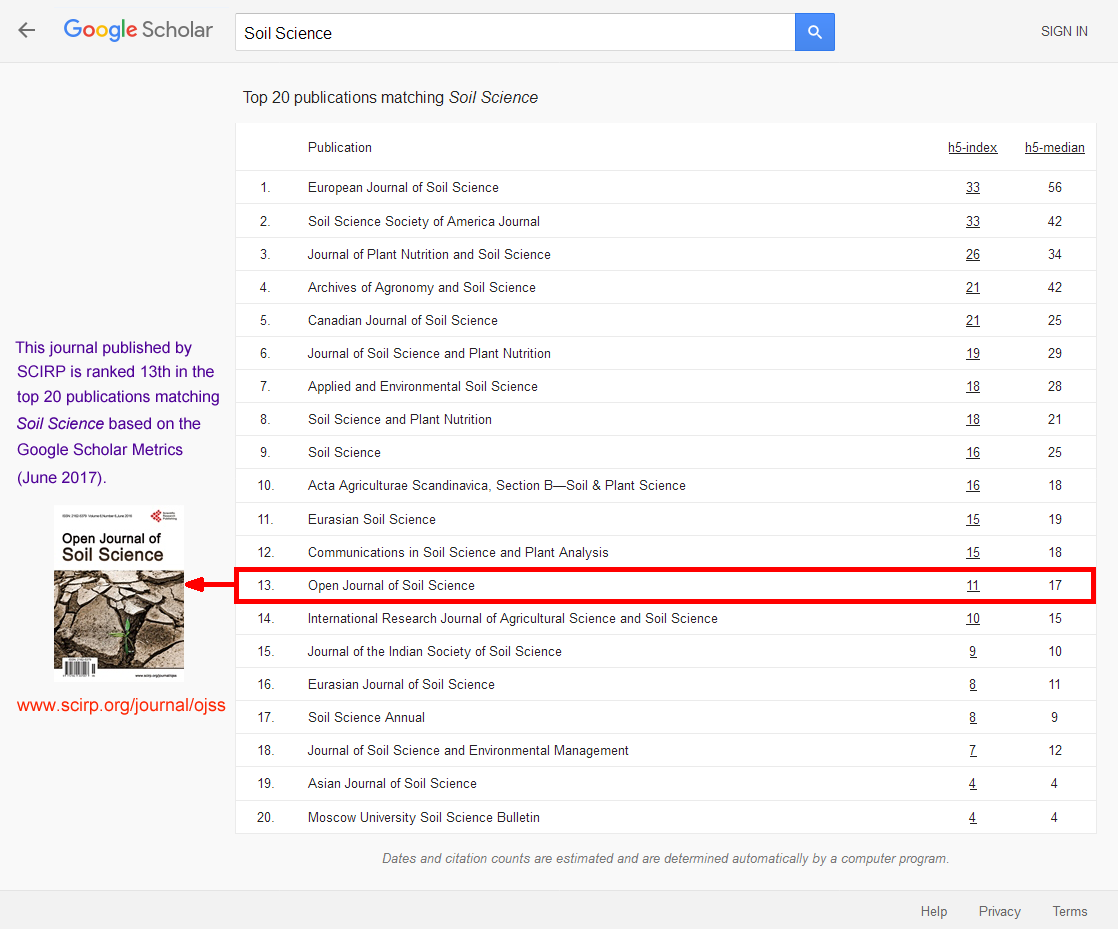Open the Google Scholar logo link

pos(138,30)
